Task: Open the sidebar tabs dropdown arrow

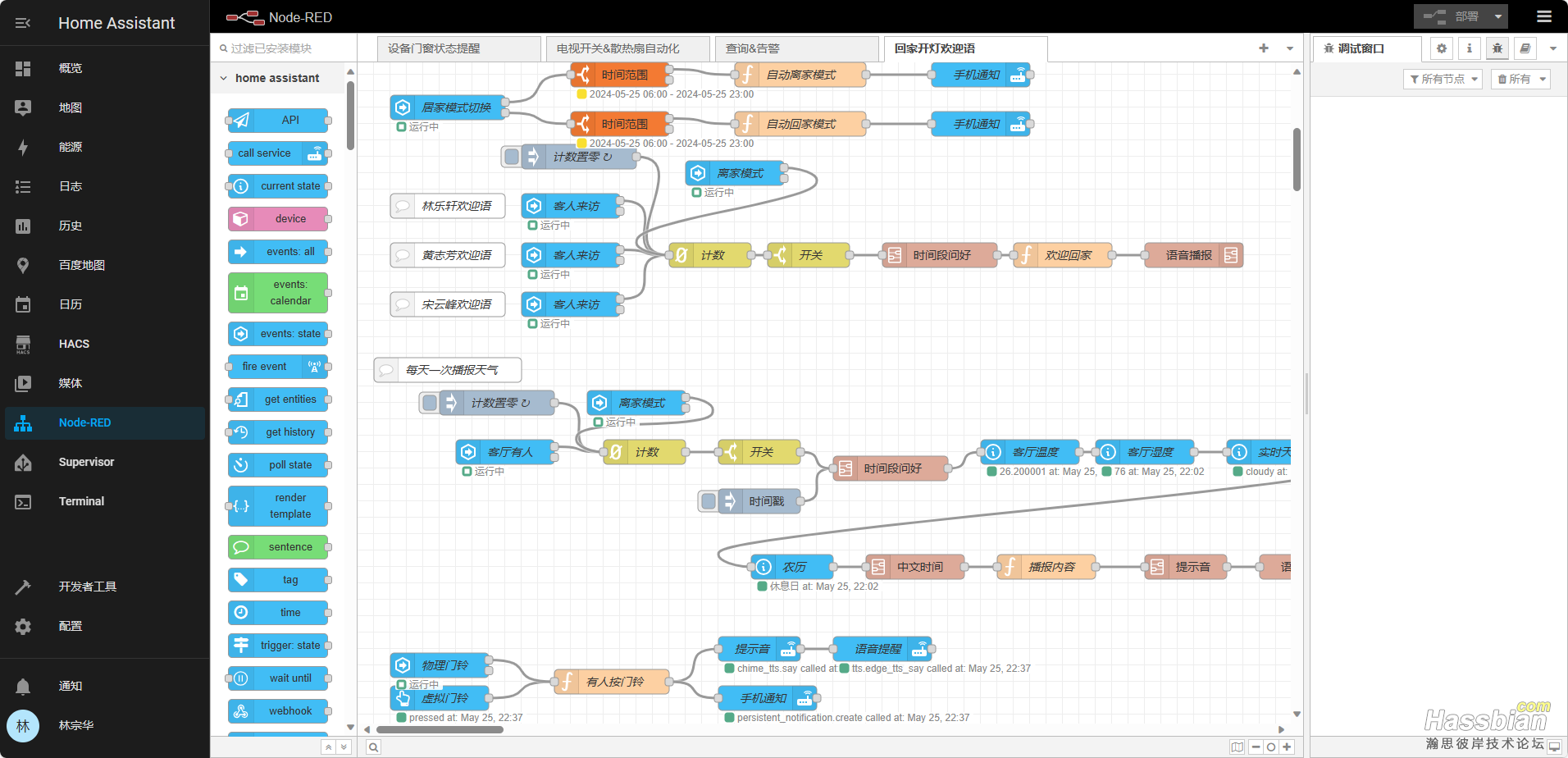Action: [1552, 48]
